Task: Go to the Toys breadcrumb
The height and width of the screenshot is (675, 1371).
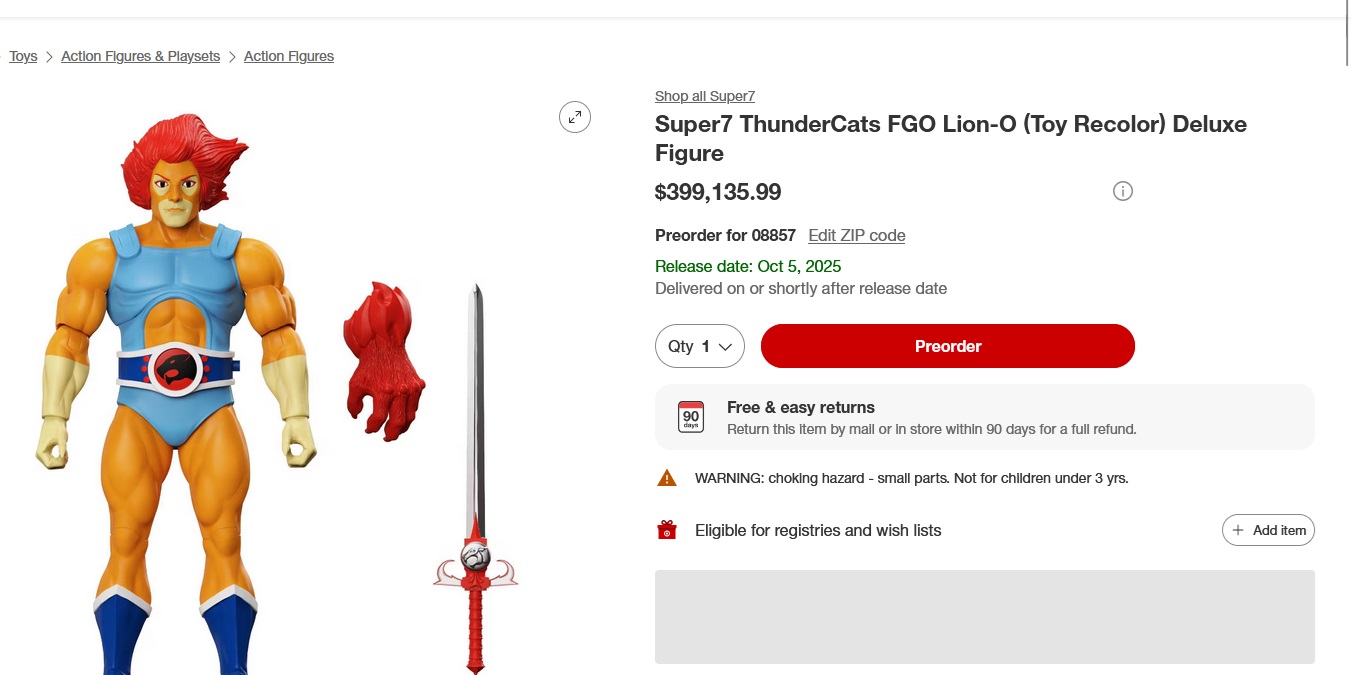Action: tap(23, 57)
